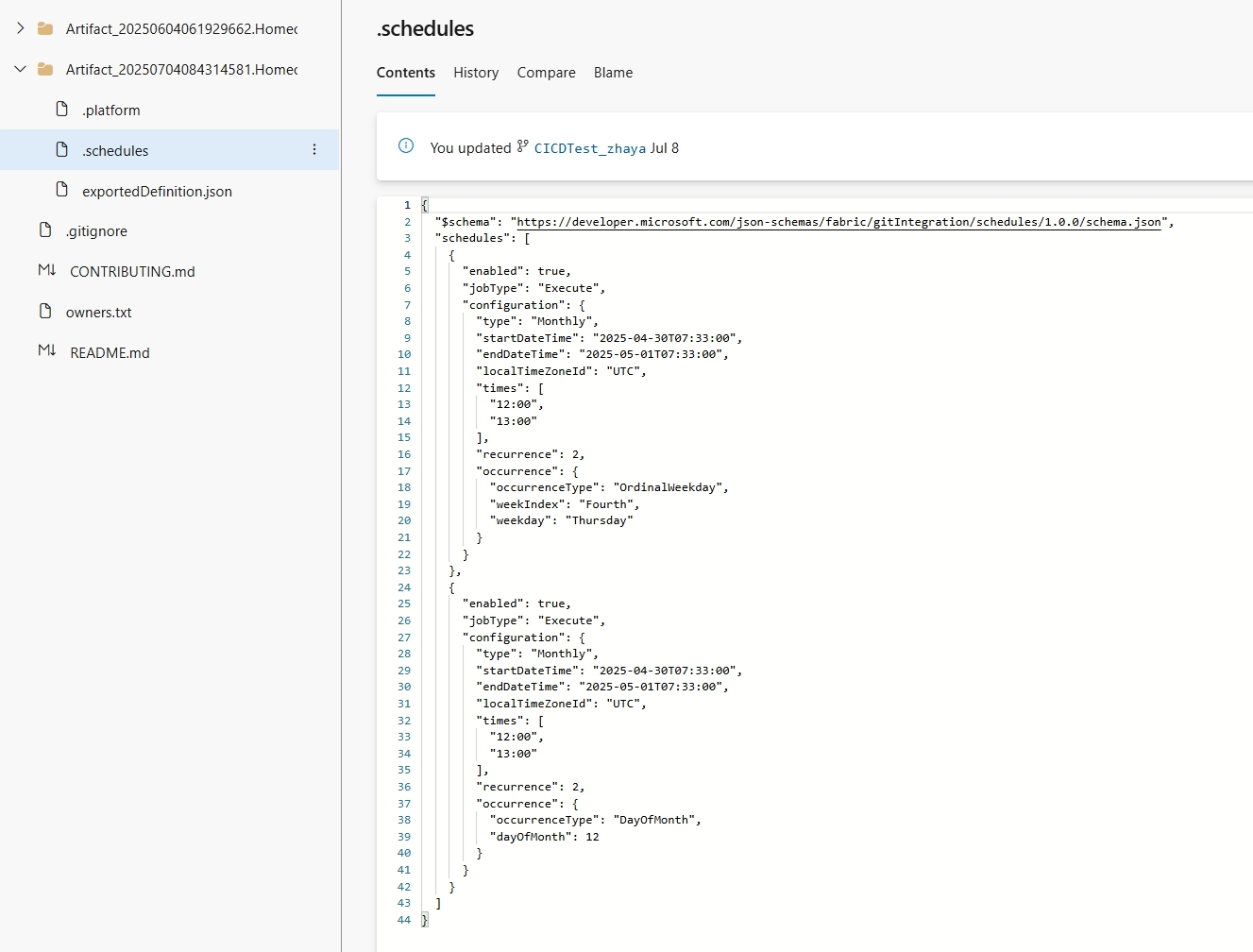Viewport: 1253px width, 952px height.
Task: Click line number 16 in gutter
Action: (x=404, y=454)
